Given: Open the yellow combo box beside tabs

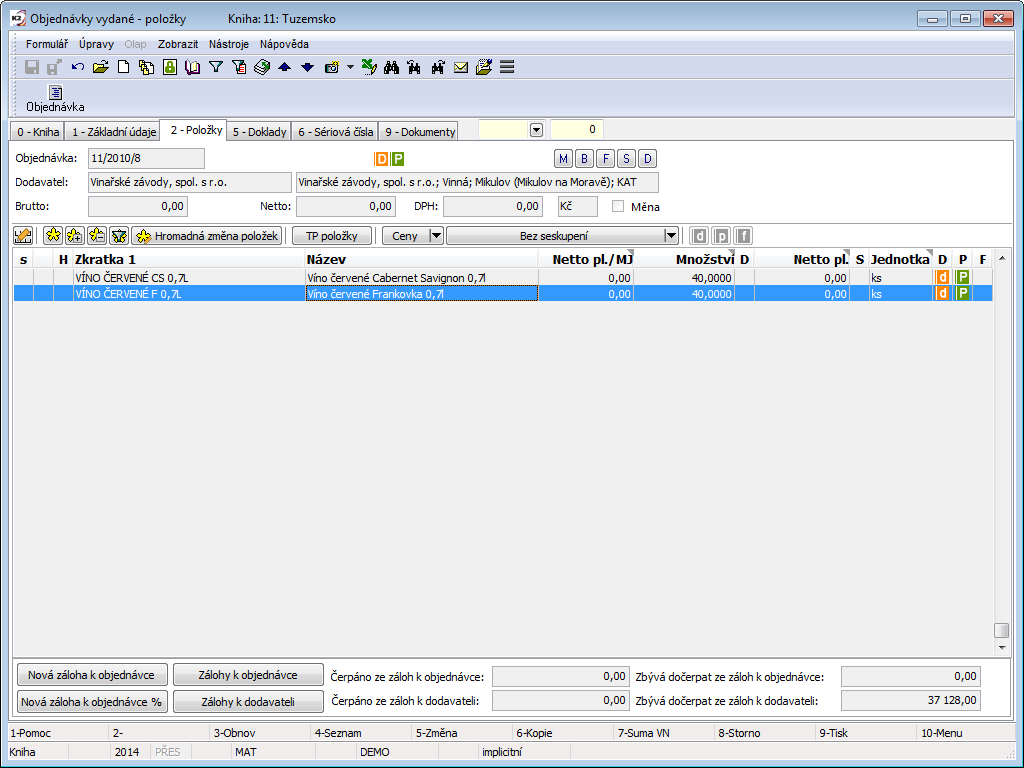Looking at the screenshot, I should (536, 130).
